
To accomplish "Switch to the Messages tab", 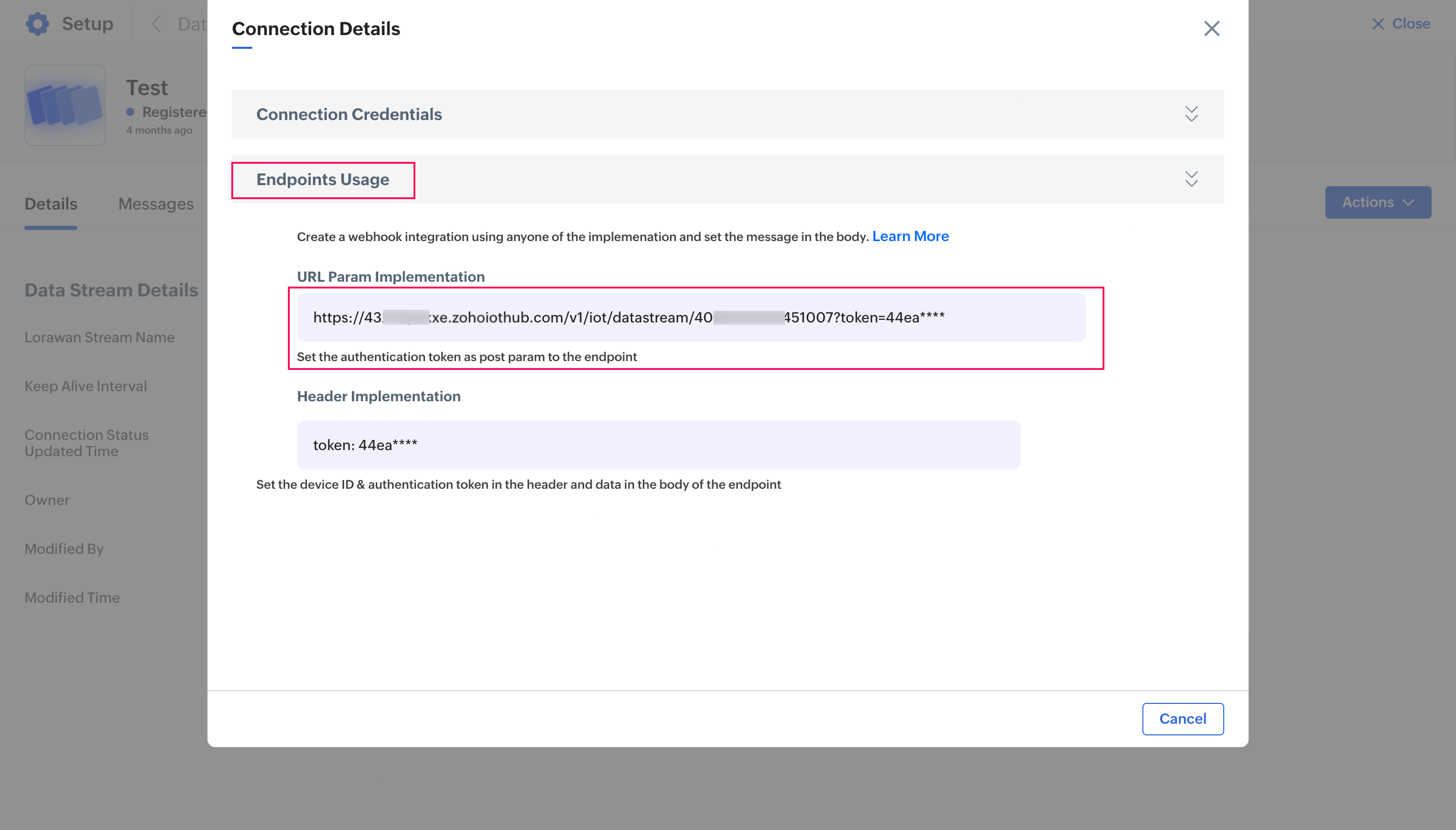I will click(x=156, y=204).
